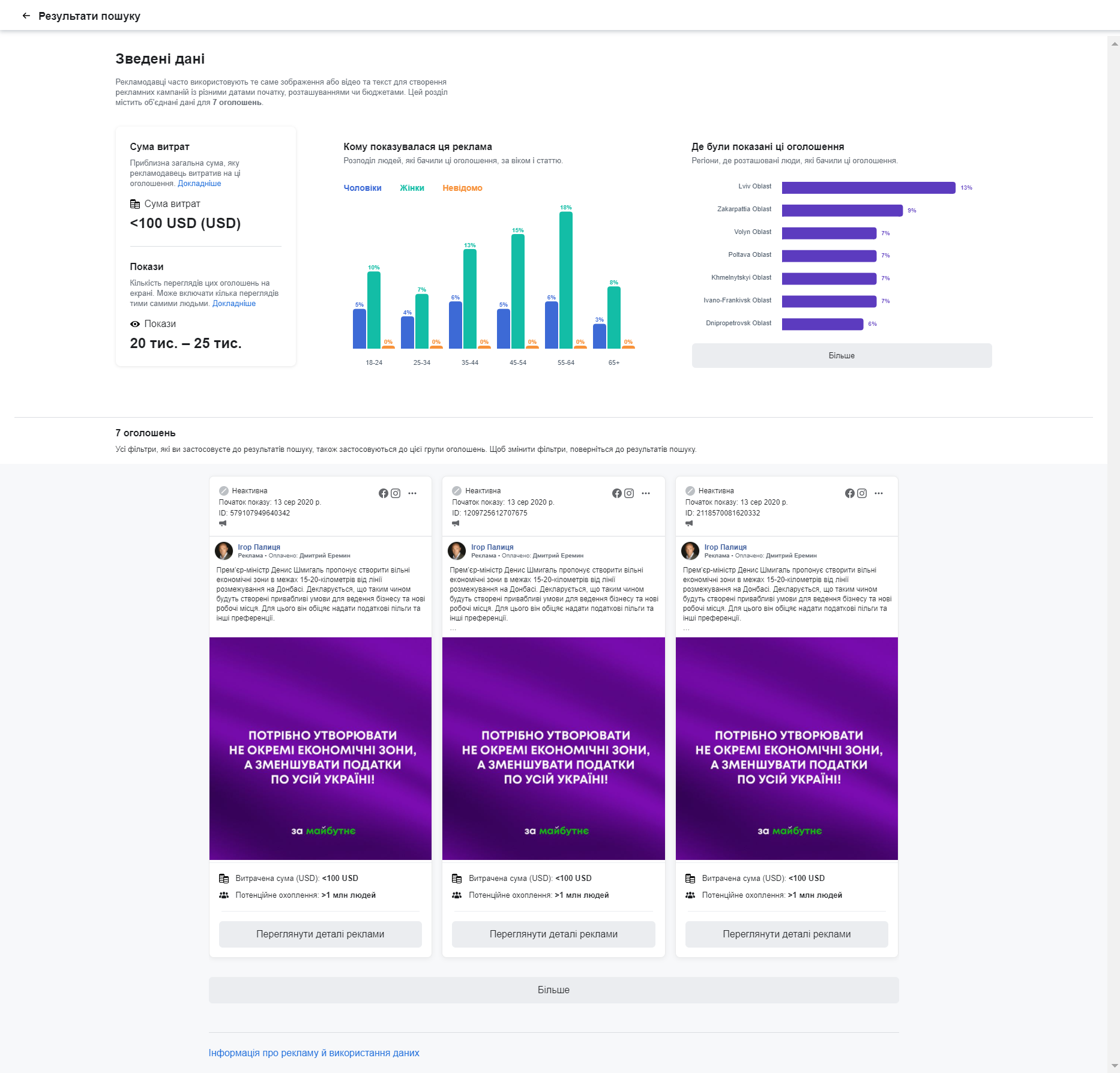Open three-dot menu on first ad card
The height and width of the screenshot is (1073, 1120).
click(412, 493)
